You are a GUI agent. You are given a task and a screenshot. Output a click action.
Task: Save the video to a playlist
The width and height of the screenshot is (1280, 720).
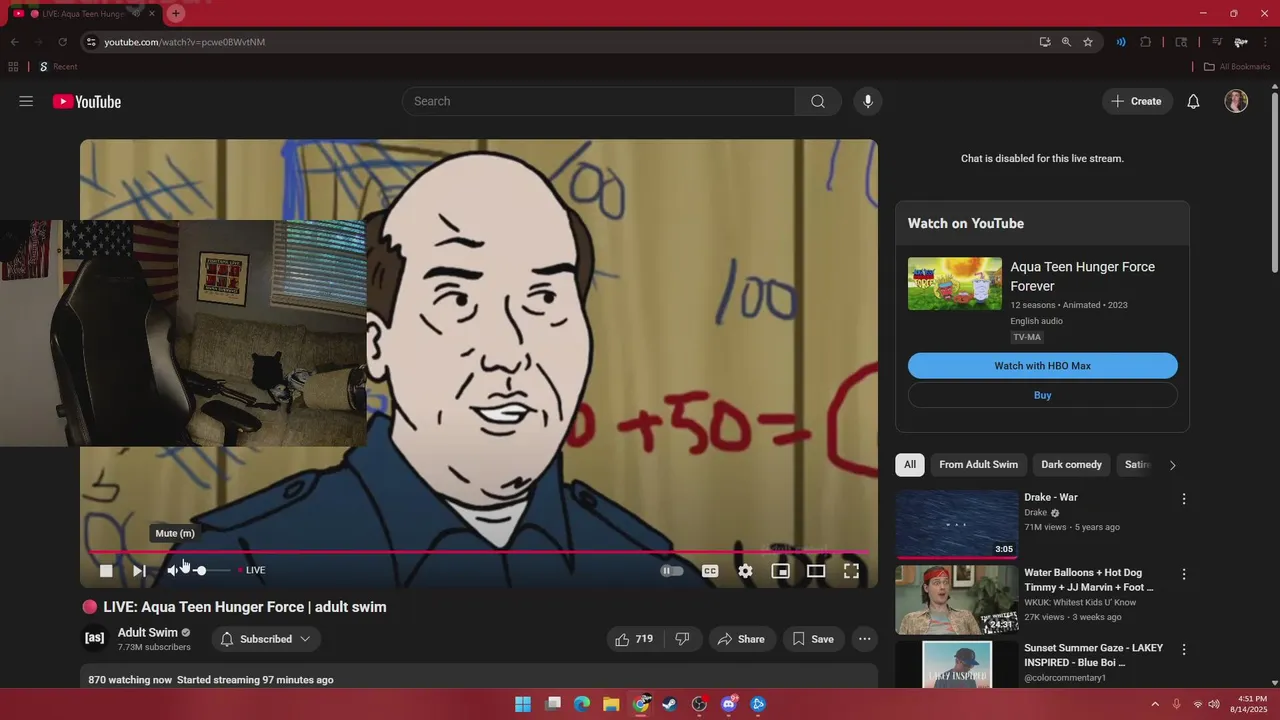pos(812,639)
